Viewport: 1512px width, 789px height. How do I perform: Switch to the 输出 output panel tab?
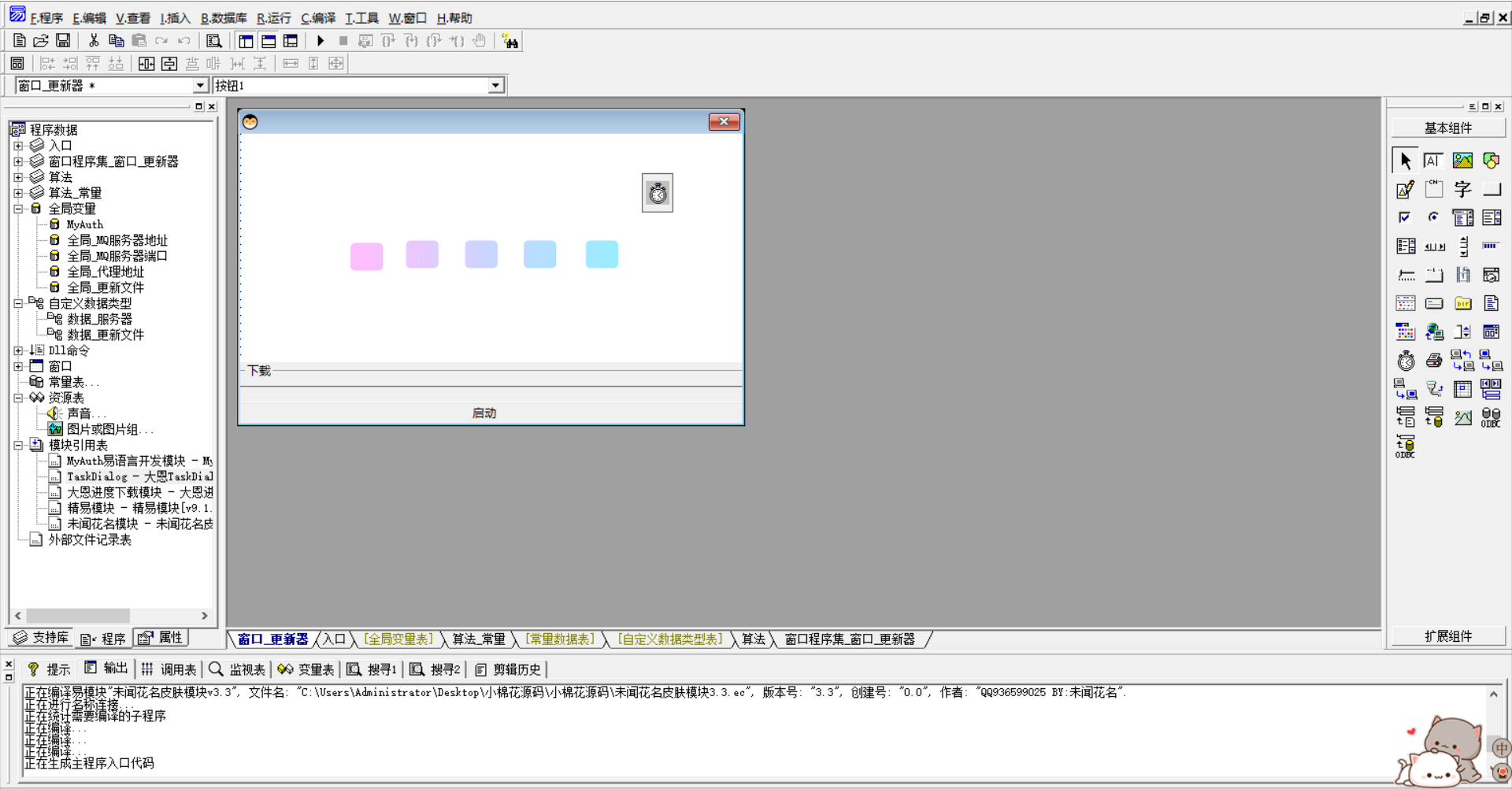[107, 669]
